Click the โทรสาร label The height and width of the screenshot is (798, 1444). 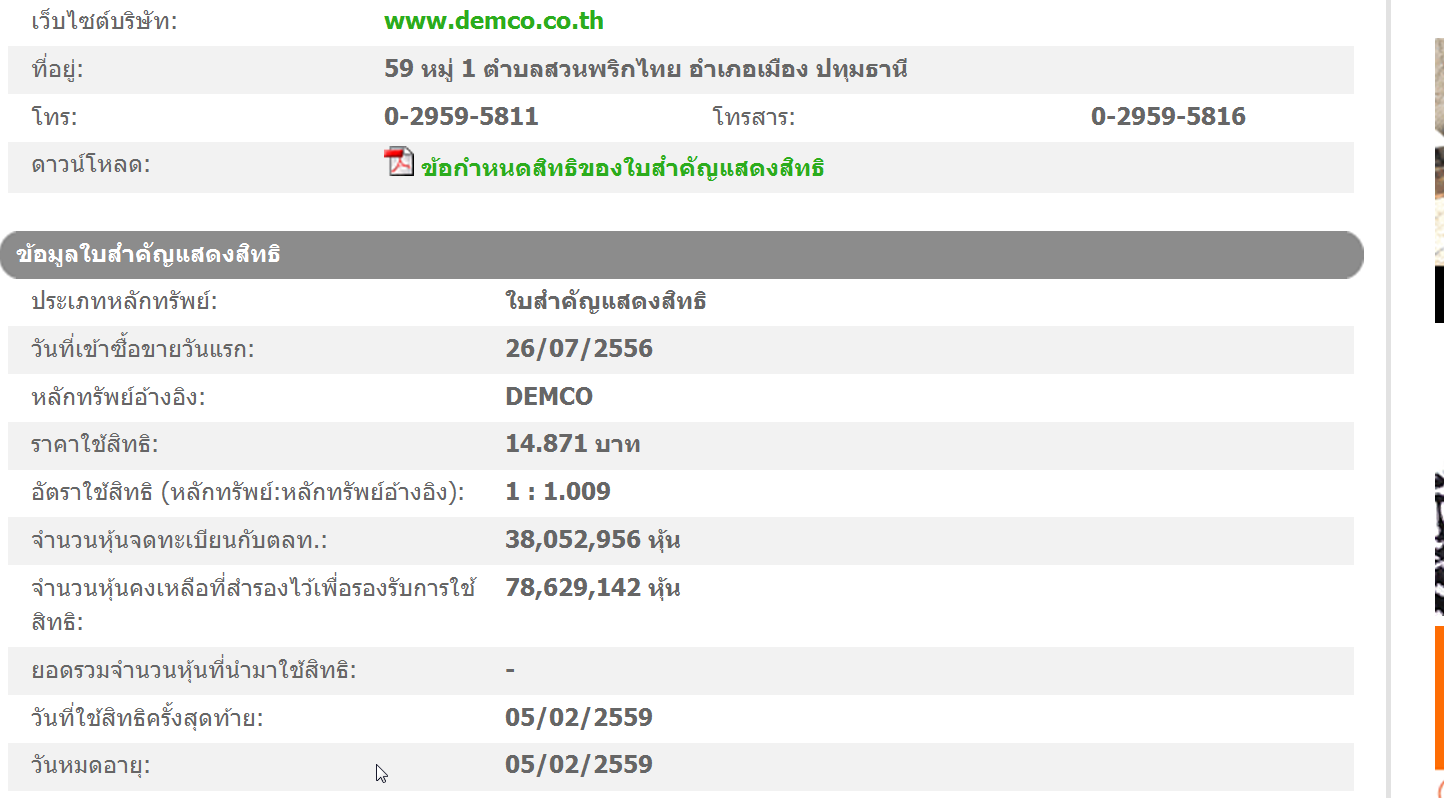754,118
